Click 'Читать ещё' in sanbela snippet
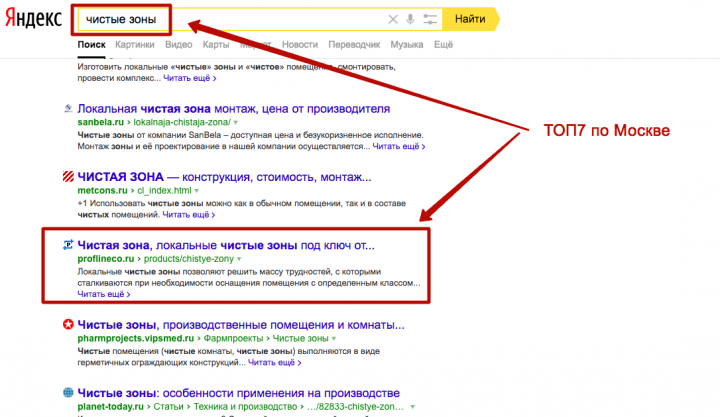The width and height of the screenshot is (720, 417). pos(399,147)
